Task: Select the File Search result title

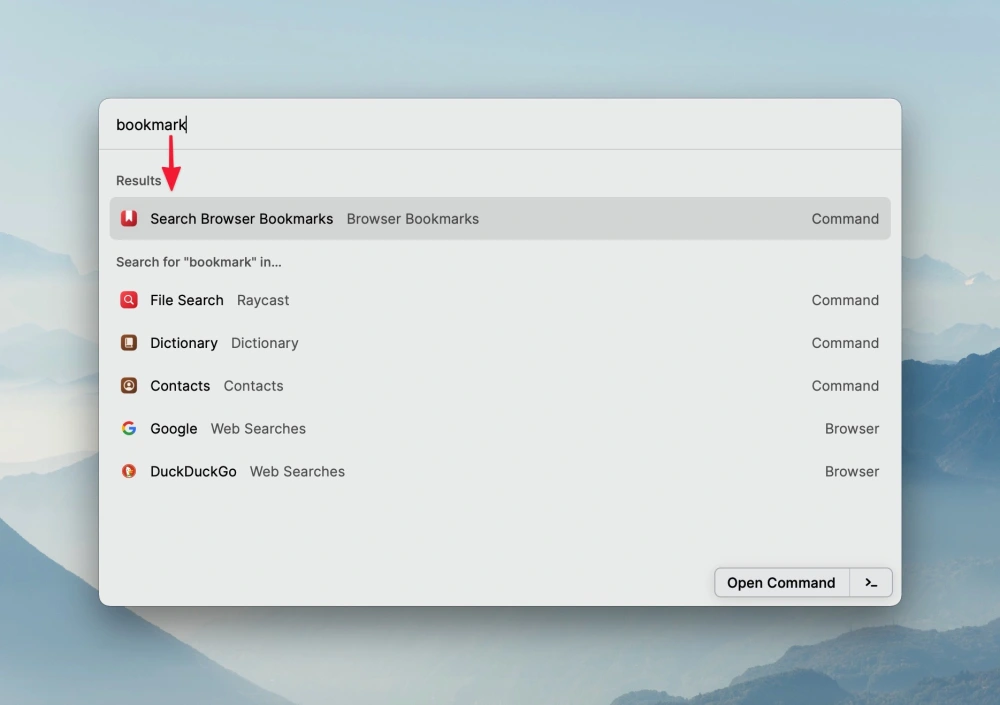Action: pos(187,300)
